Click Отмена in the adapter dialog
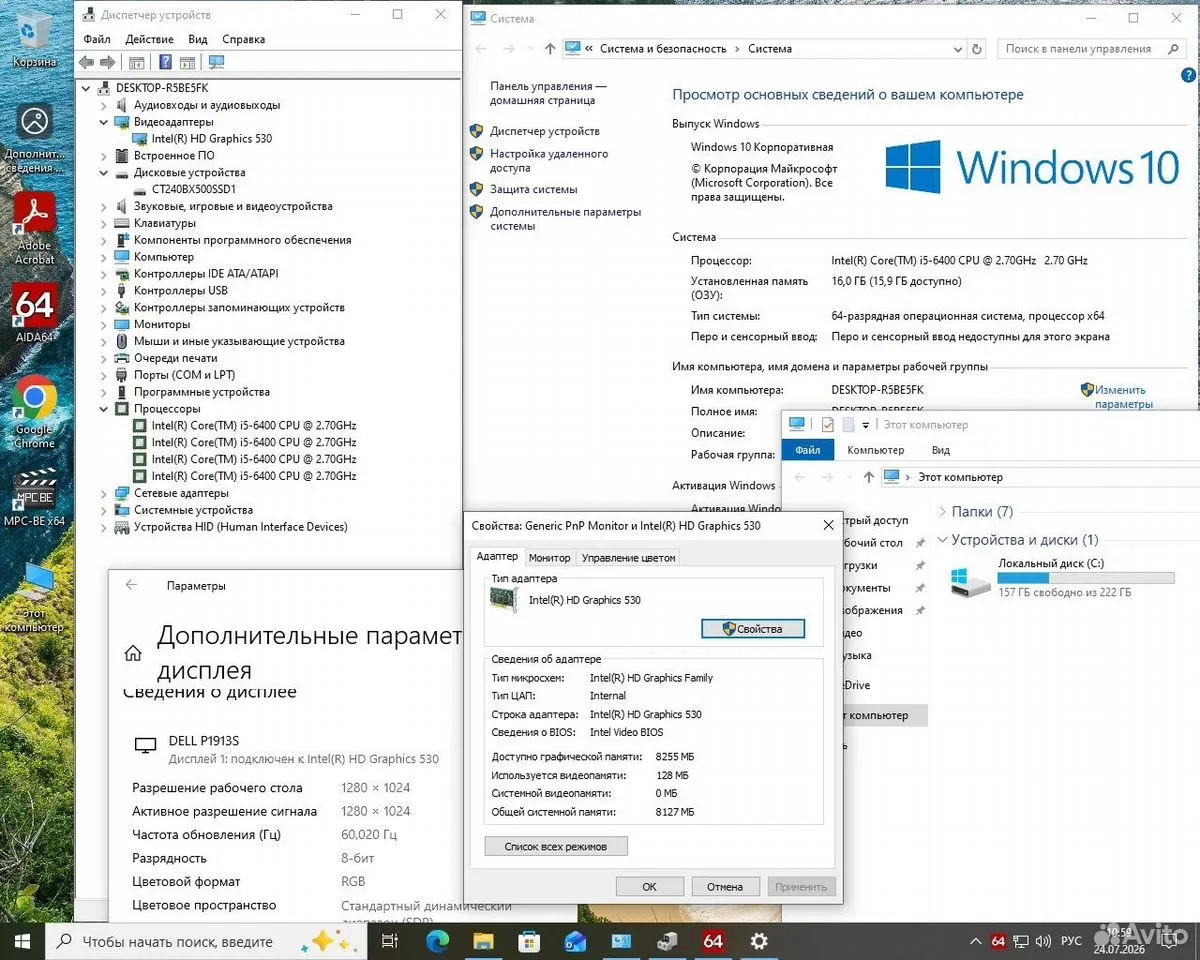 725,886
